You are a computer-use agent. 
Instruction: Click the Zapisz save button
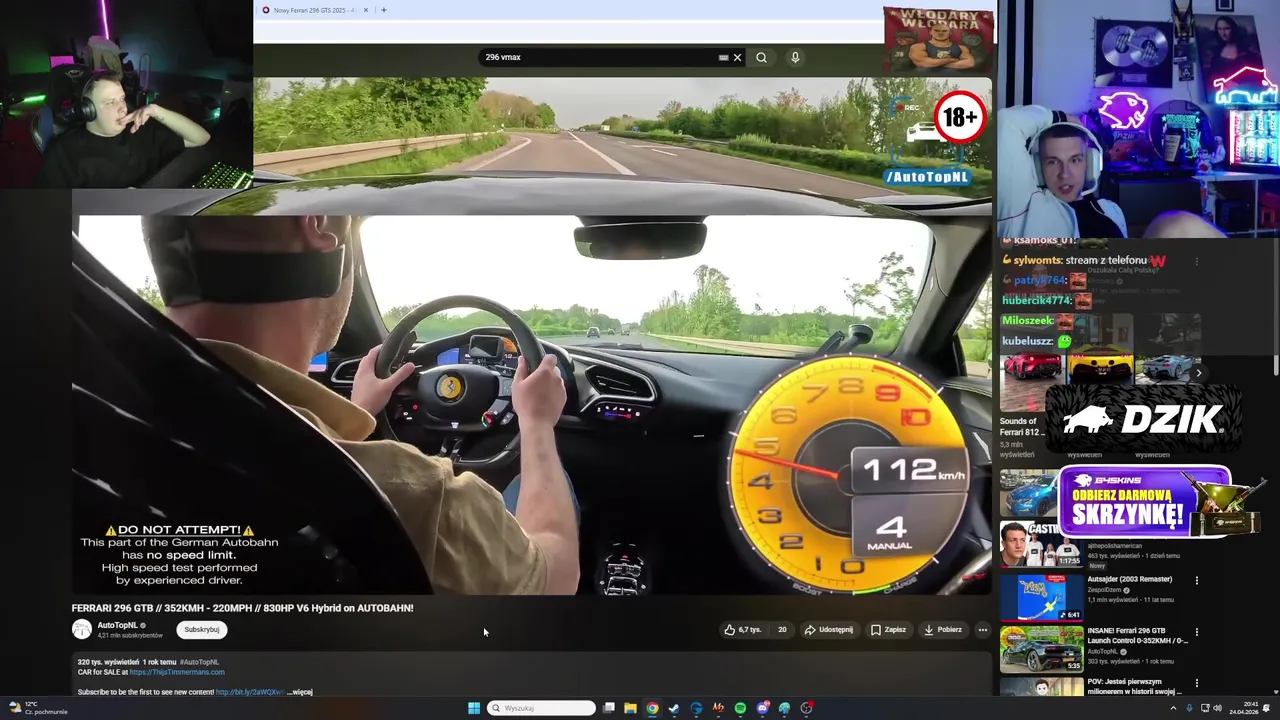click(888, 630)
